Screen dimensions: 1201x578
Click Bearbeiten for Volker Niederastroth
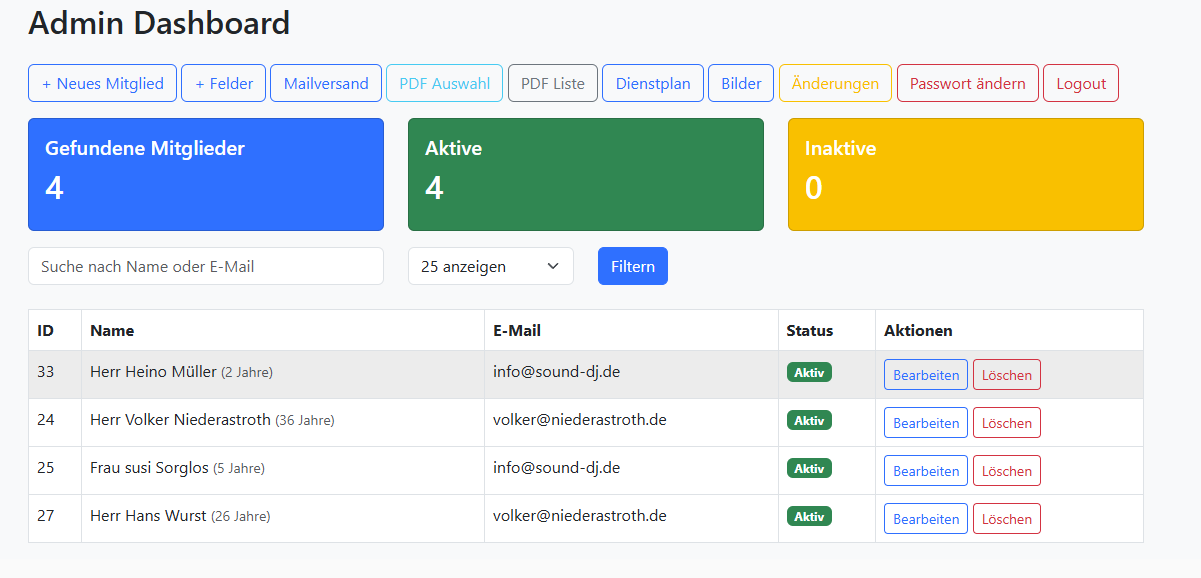[925, 423]
